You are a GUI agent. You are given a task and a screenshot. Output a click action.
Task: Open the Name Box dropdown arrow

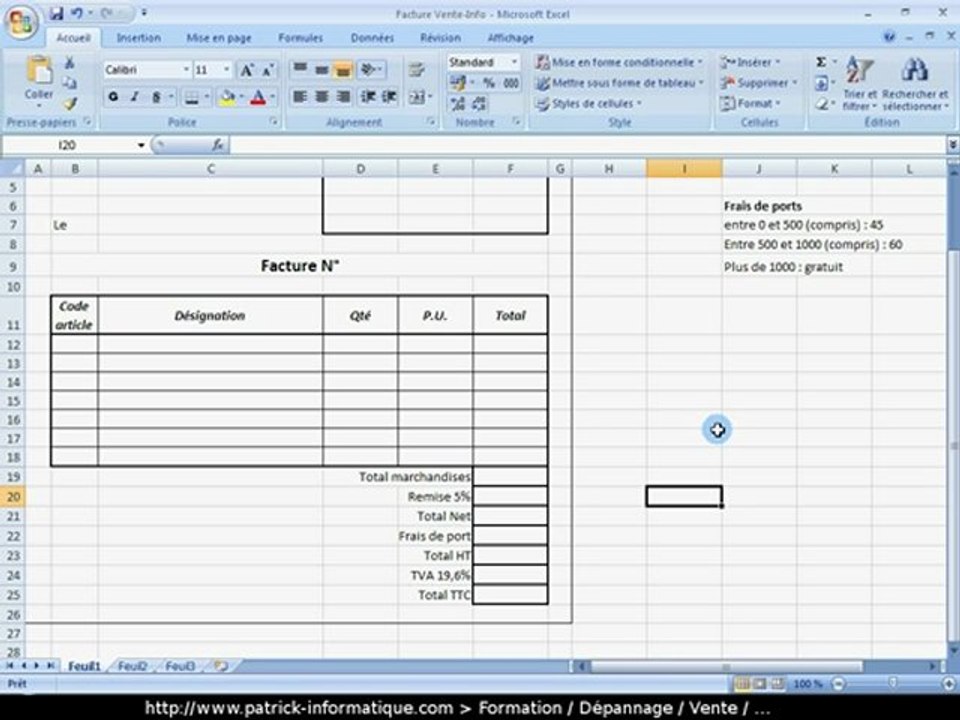point(141,145)
